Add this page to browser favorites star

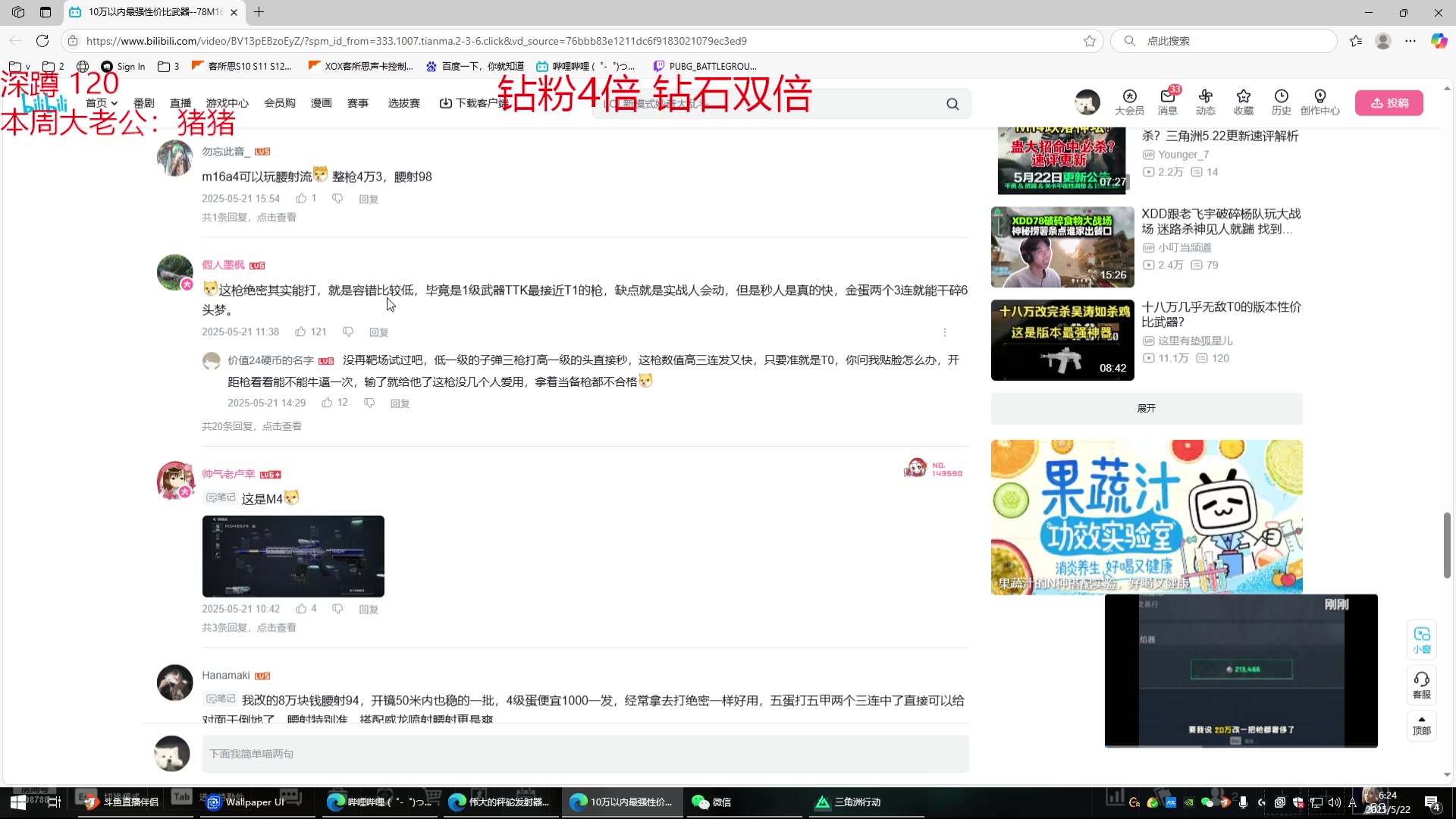[1090, 41]
